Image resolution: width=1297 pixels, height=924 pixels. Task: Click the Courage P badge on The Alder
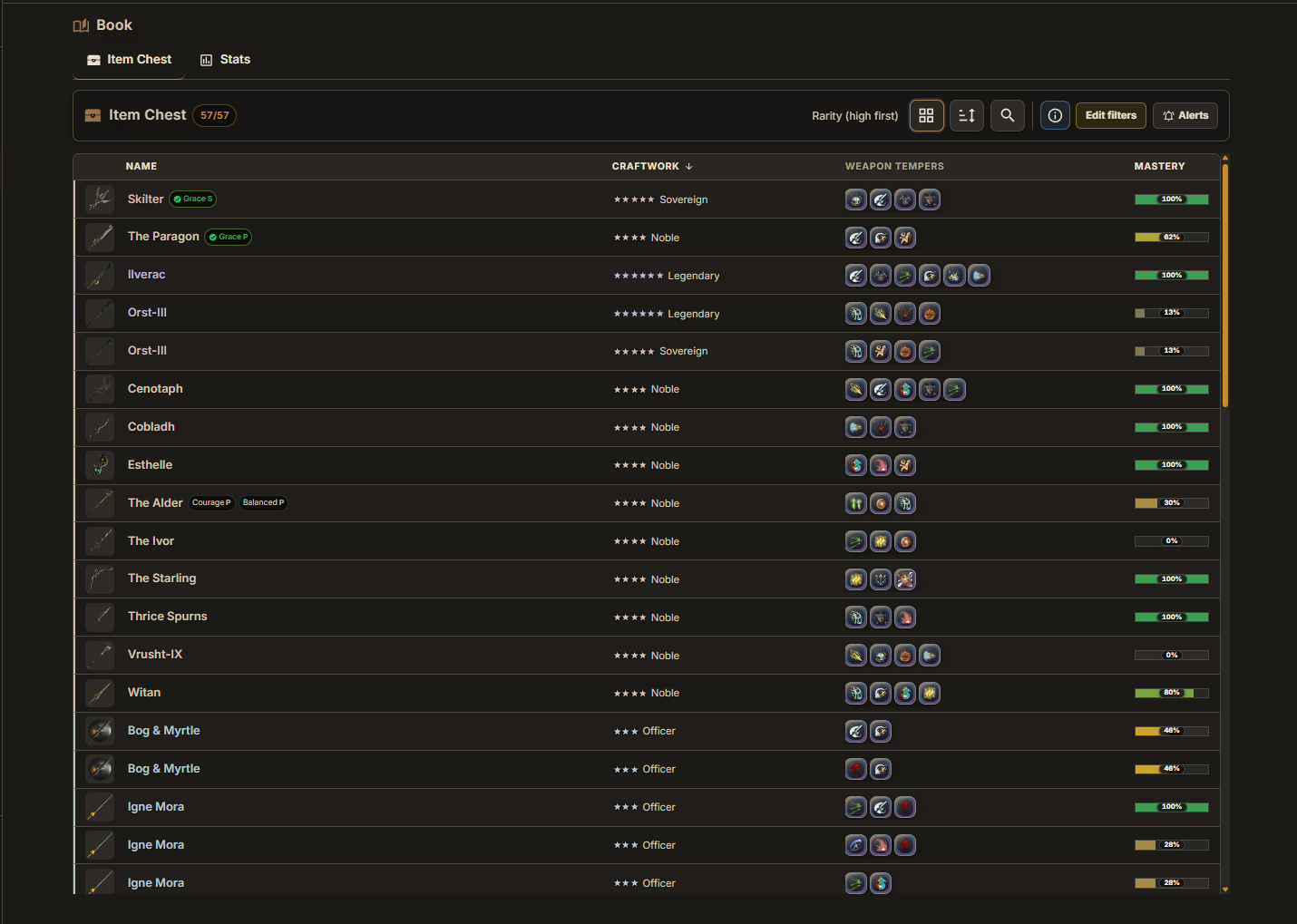coord(211,503)
